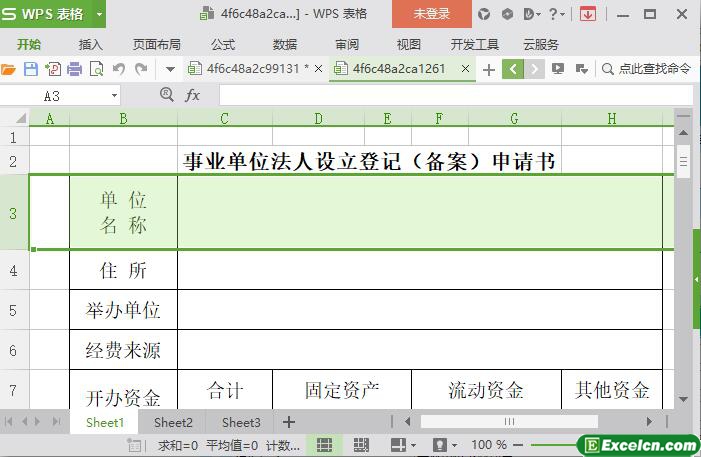Switch to Sheet2 tab

(x=173, y=422)
